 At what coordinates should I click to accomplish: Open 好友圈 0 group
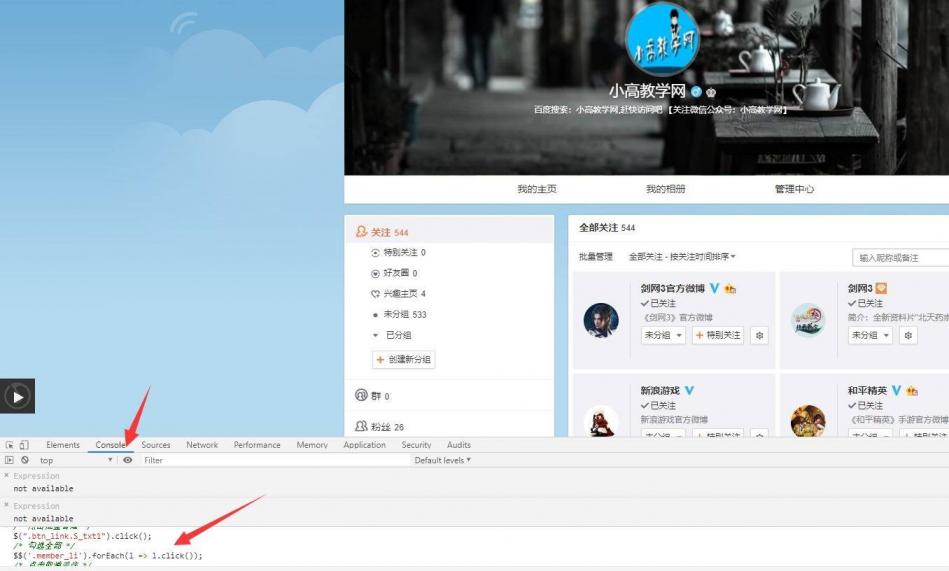click(395, 273)
